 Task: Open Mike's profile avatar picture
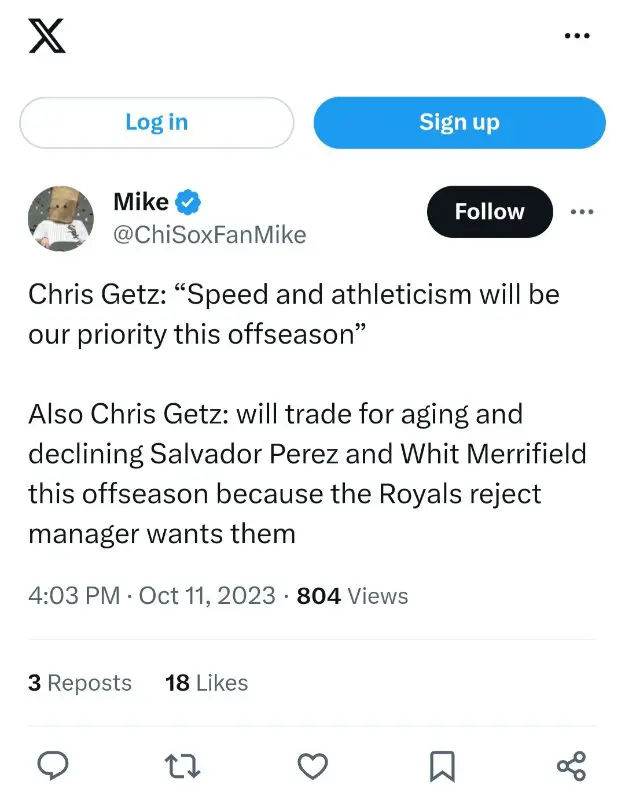(x=61, y=217)
